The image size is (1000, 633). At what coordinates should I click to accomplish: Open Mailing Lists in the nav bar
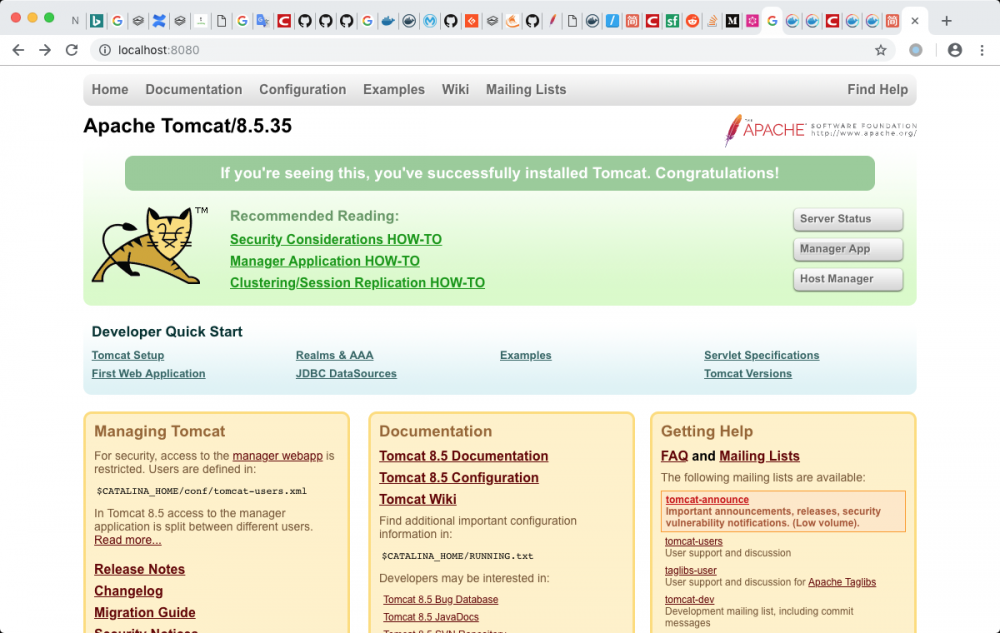point(526,89)
